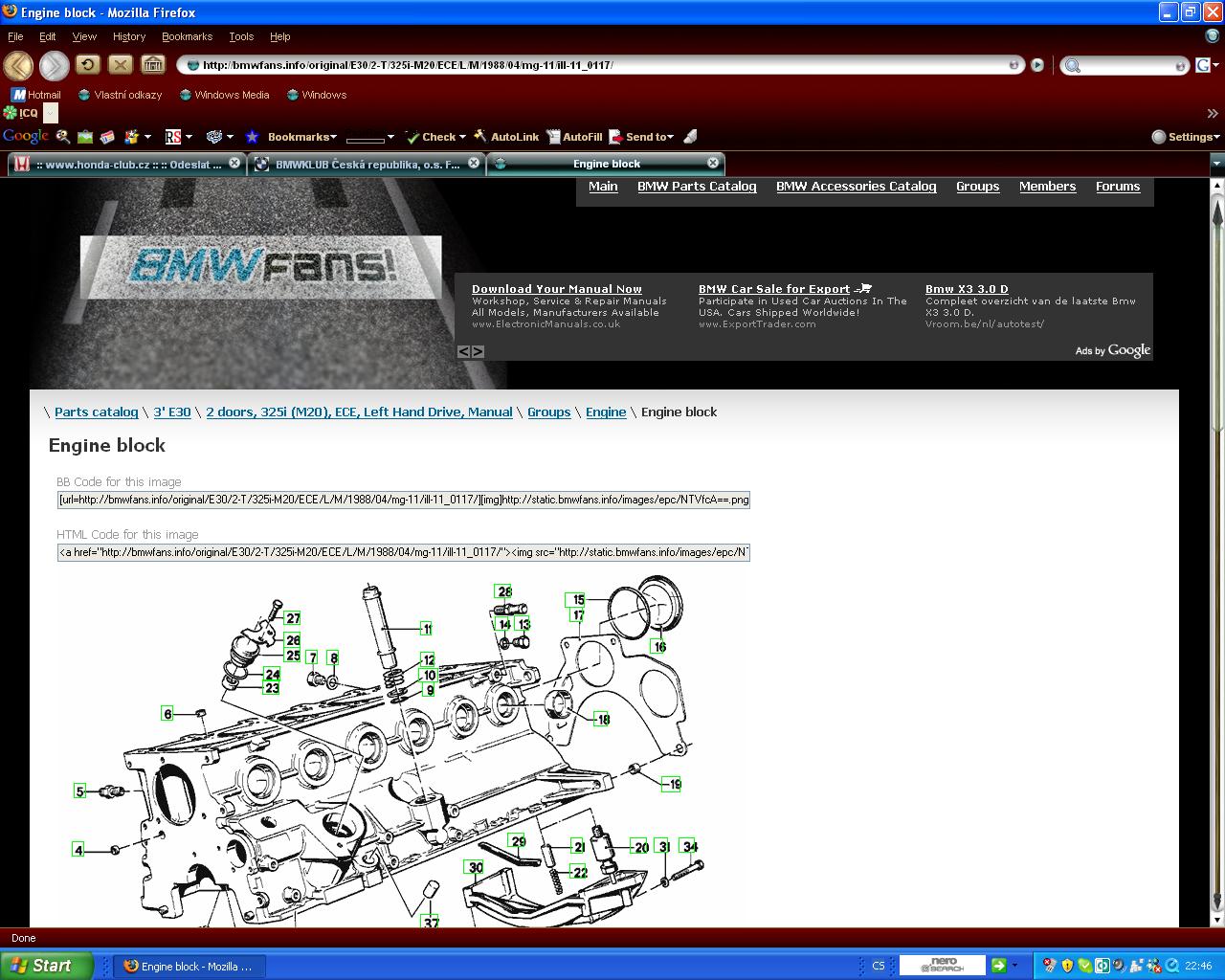Click the 3' E30 breadcrumb link
The height and width of the screenshot is (980, 1225).
(x=172, y=412)
